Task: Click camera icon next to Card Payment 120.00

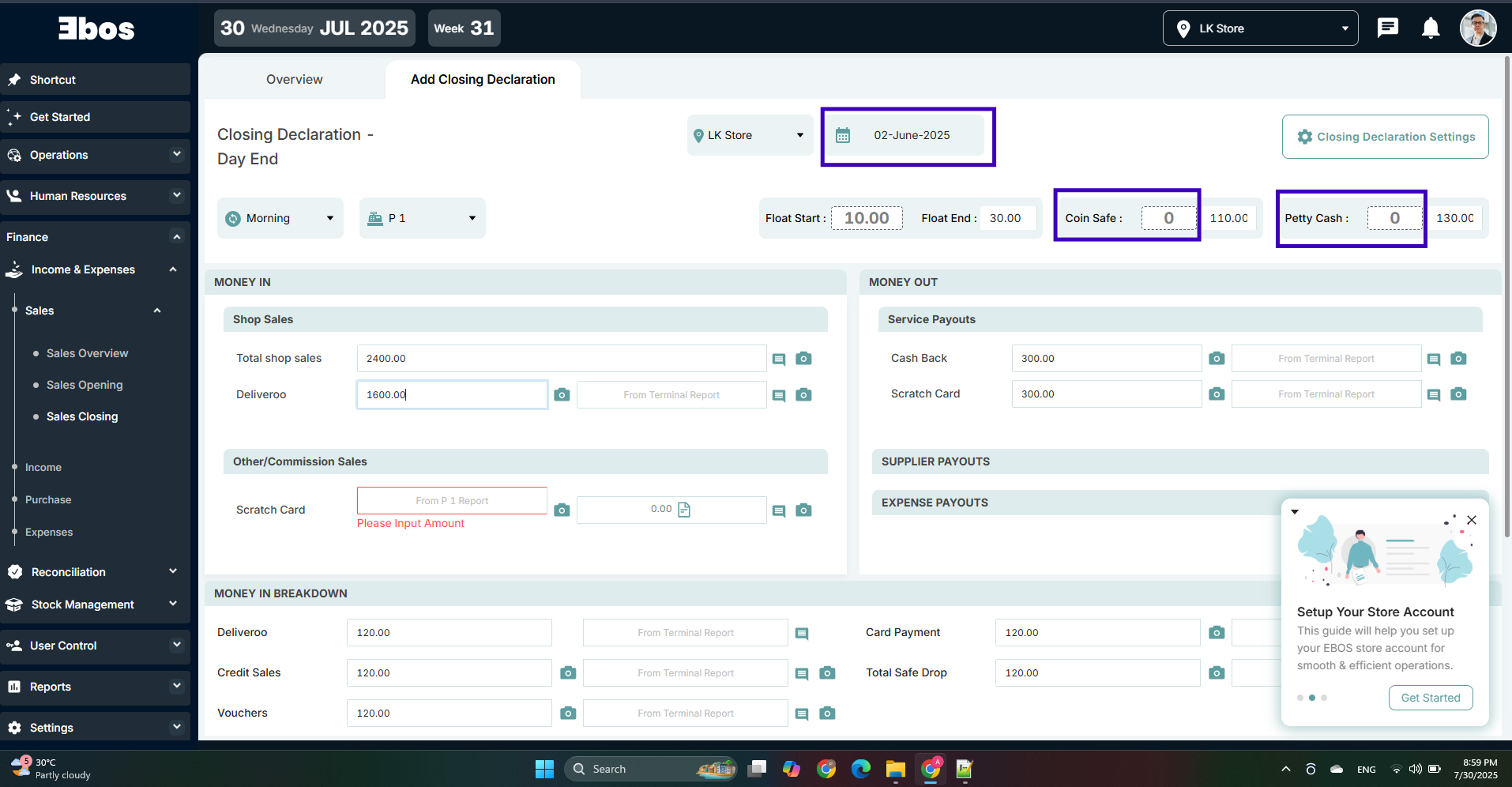Action: pos(1217,633)
